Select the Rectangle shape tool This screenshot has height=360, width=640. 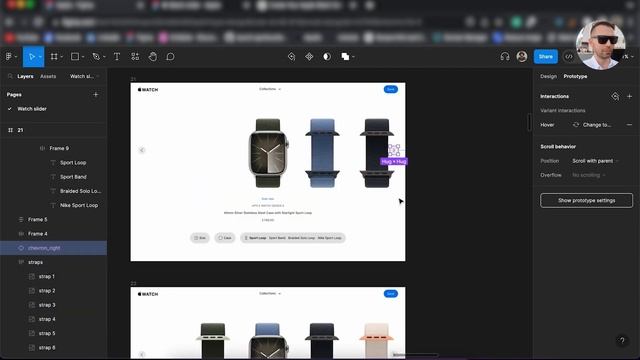click(75, 57)
